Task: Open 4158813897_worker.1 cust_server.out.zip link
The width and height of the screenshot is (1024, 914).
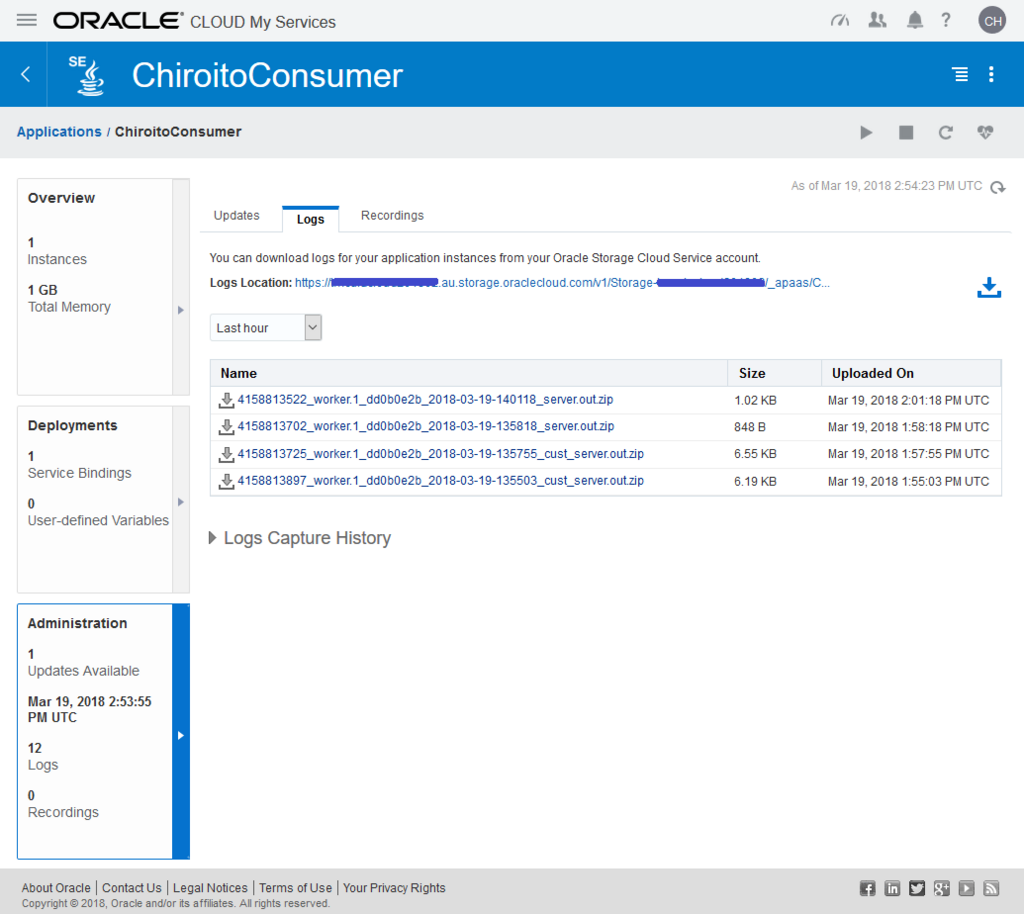Action: [x=440, y=481]
